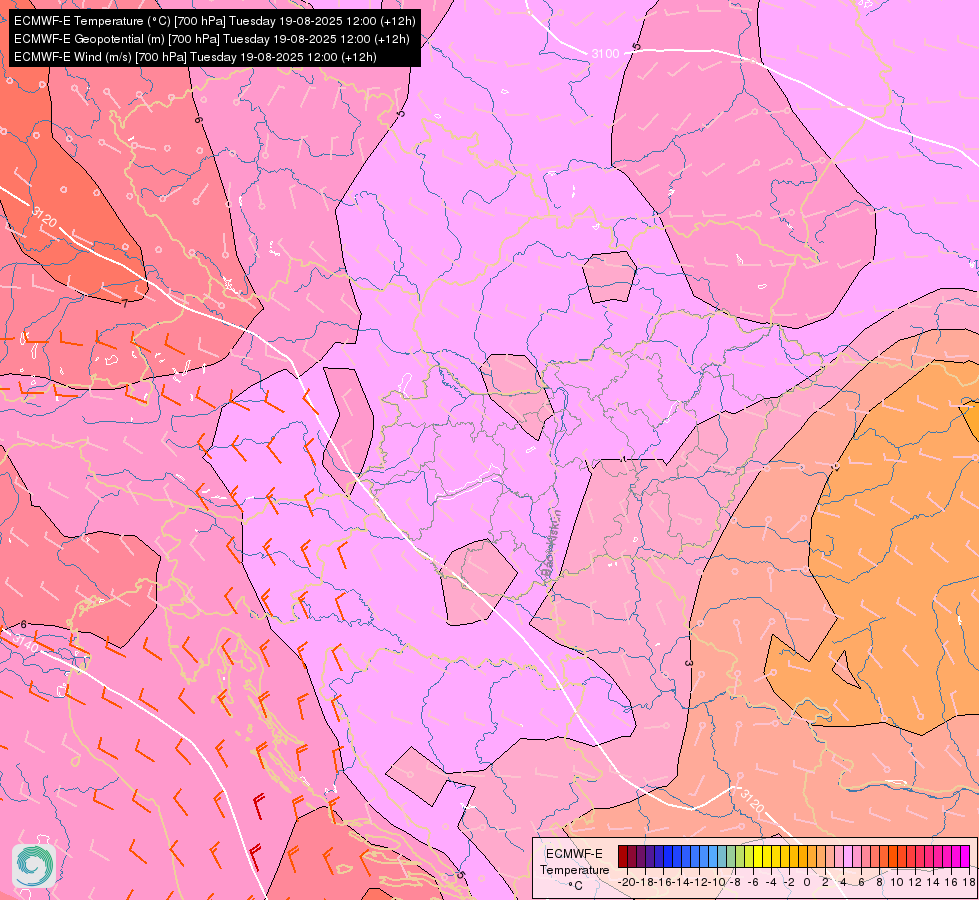This screenshot has width=979, height=900.
Task: Click the -20 legend value
Action: click(627, 882)
